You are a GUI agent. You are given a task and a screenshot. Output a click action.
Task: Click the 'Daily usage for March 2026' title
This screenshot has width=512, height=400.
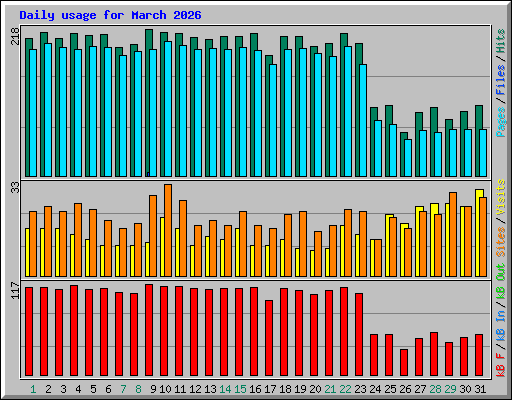(x=110, y=15)
